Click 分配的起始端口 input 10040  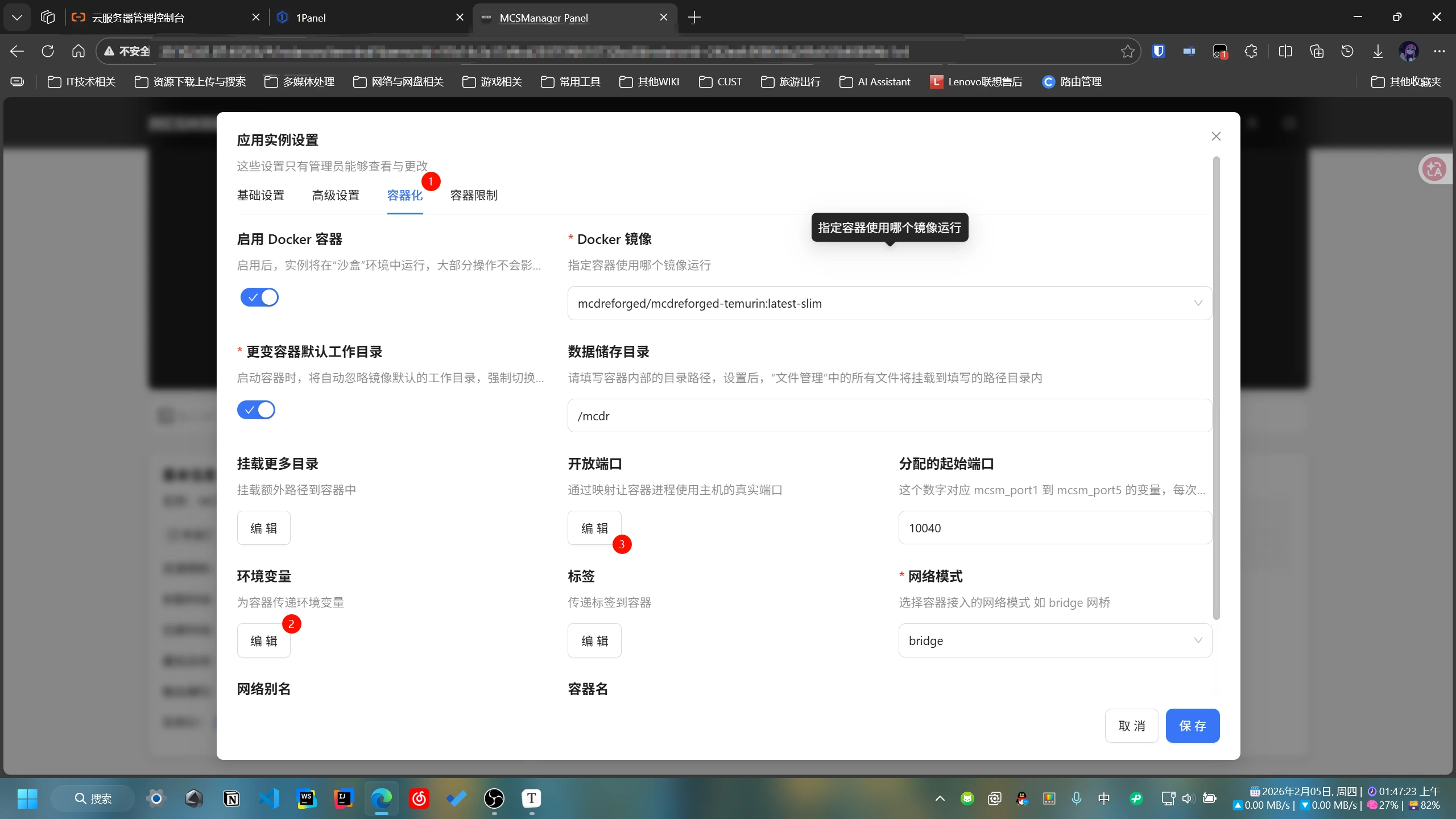[1055, 528]
